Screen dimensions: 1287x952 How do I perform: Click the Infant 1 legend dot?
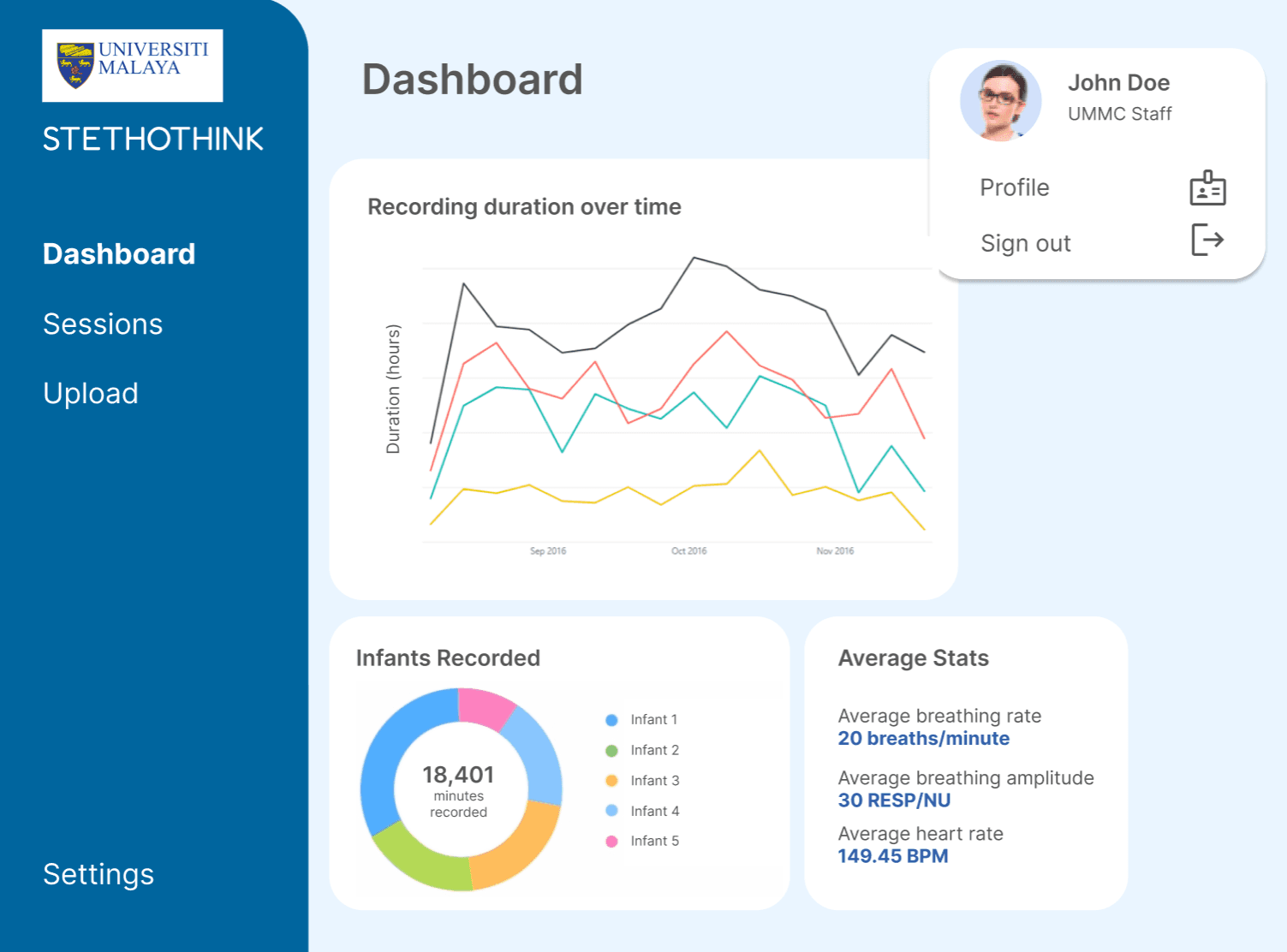point(611,720)
